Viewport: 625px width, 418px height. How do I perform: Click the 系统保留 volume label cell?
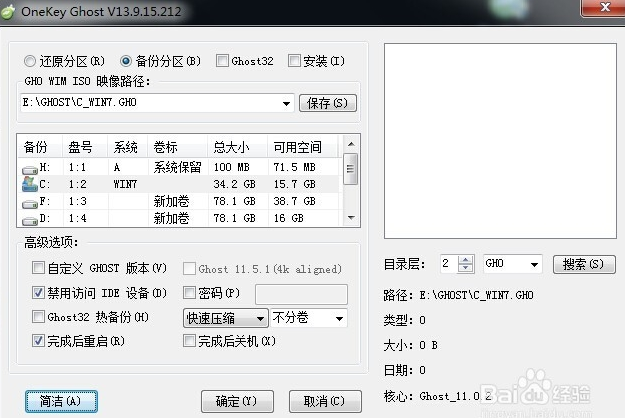(177, 167)
